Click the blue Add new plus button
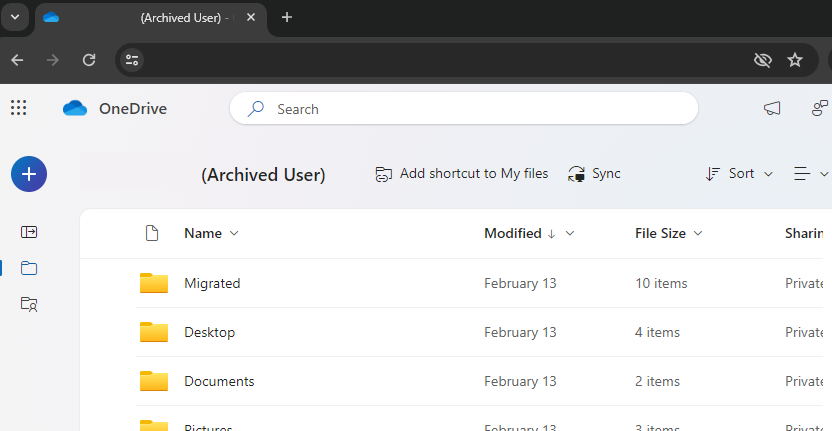Screen dimensions: 832x431 [x=29, y=174]
